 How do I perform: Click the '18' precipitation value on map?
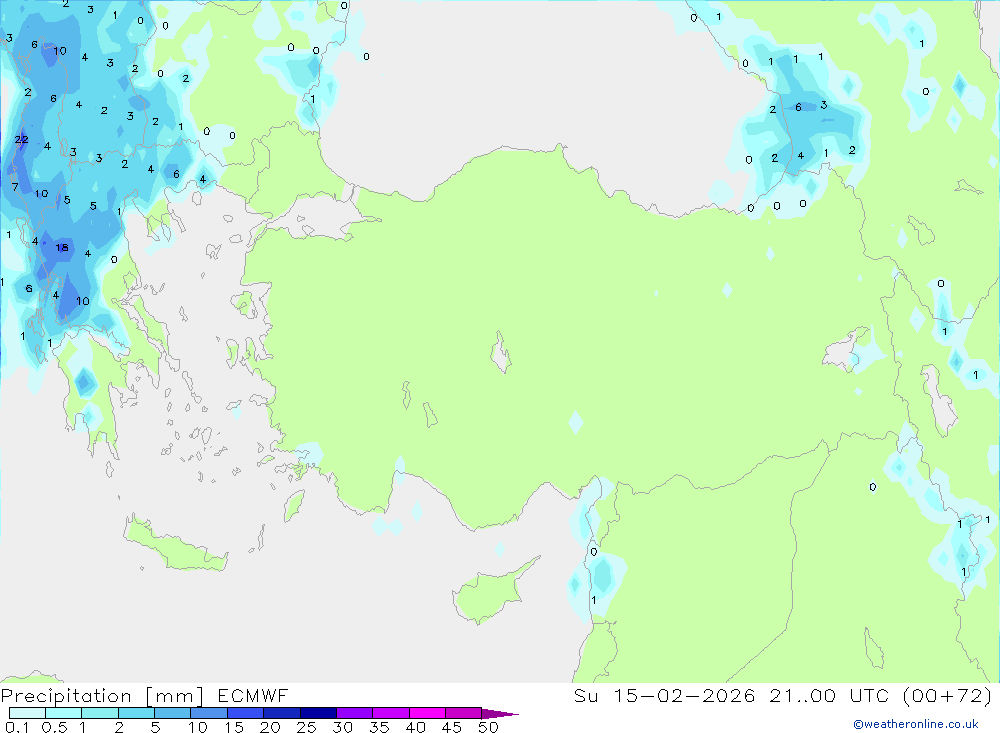point(62,248)
